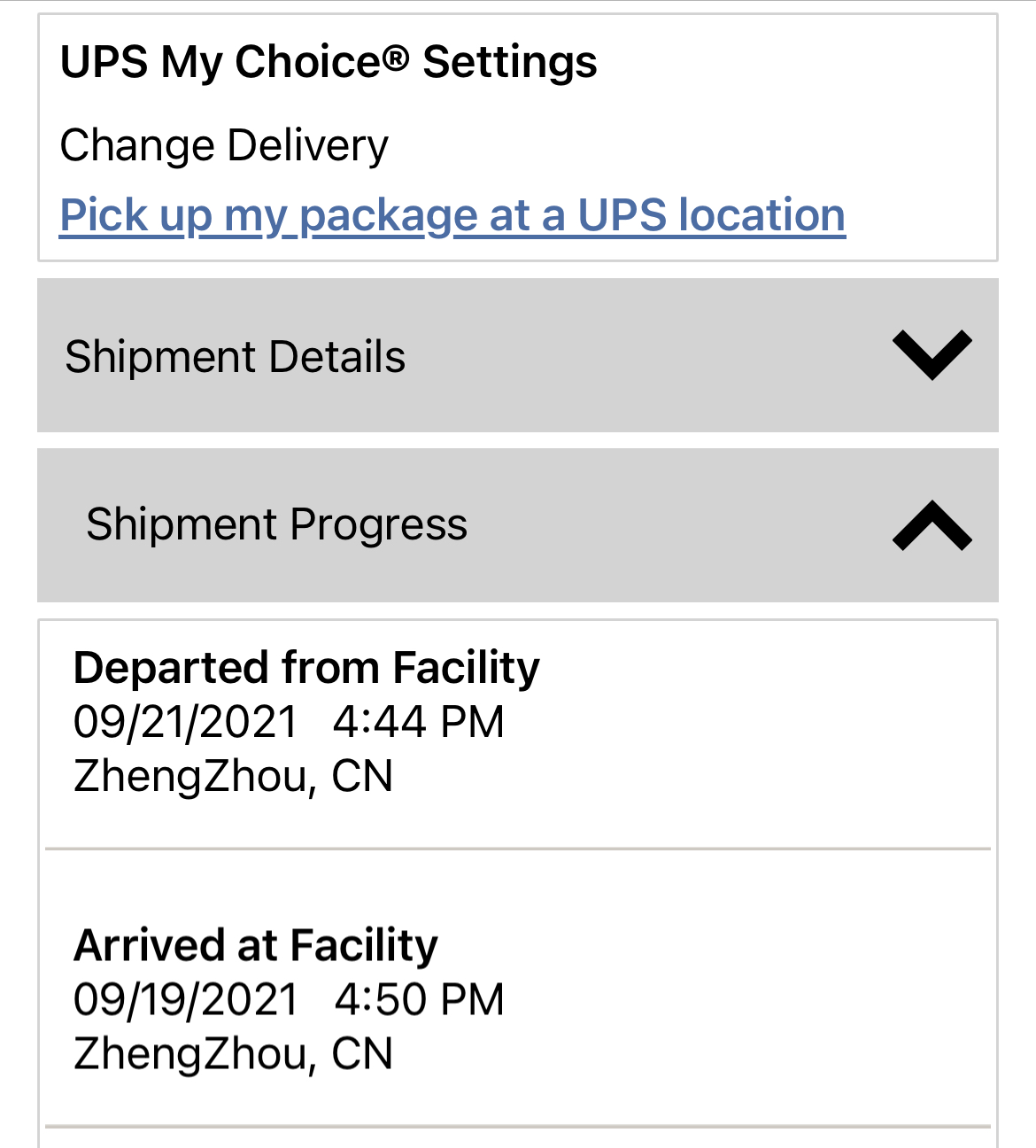Click ZhengZhou, CN under Arrived at Facility
The width and height of the screenshot is (1036, 1148).
pos(233,1054)
